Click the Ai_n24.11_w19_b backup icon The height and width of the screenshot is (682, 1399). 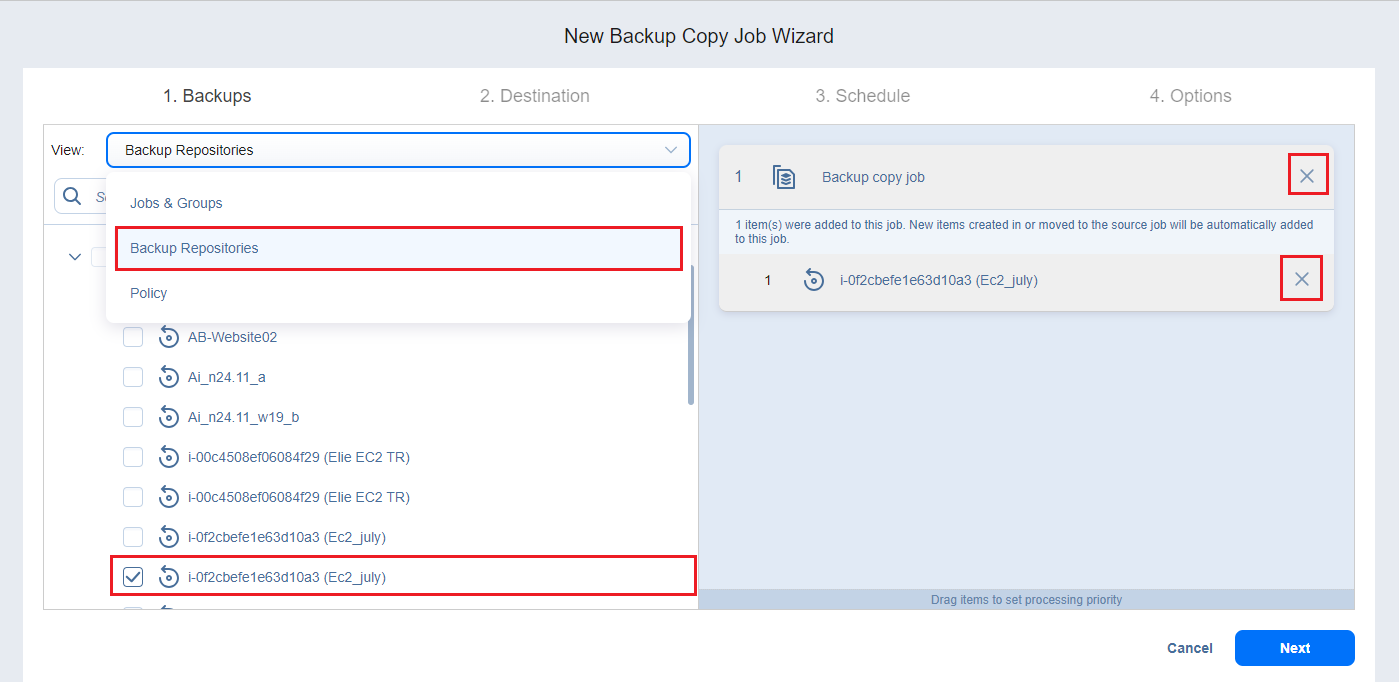coord(169,417)
